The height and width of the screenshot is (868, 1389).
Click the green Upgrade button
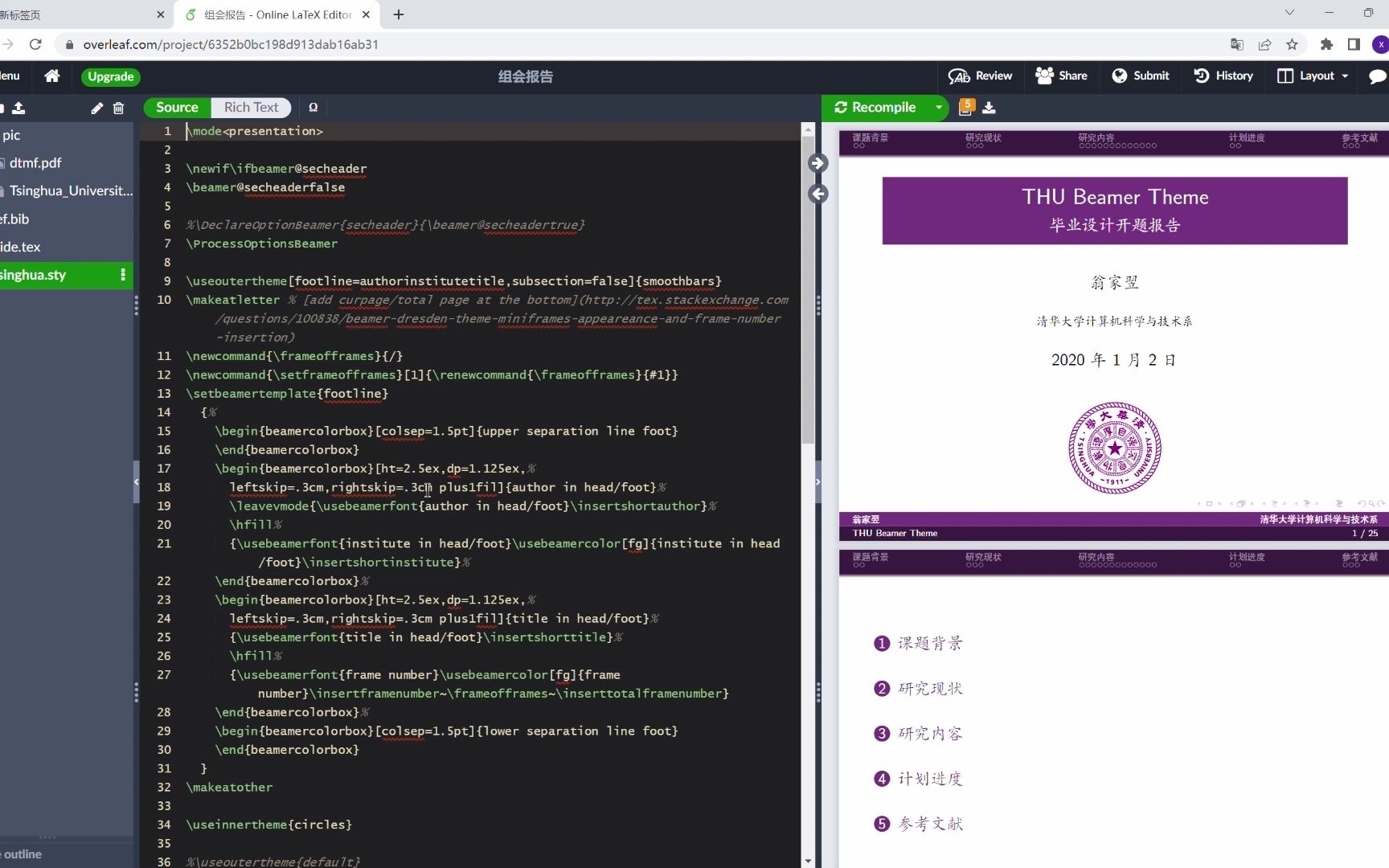111,76
